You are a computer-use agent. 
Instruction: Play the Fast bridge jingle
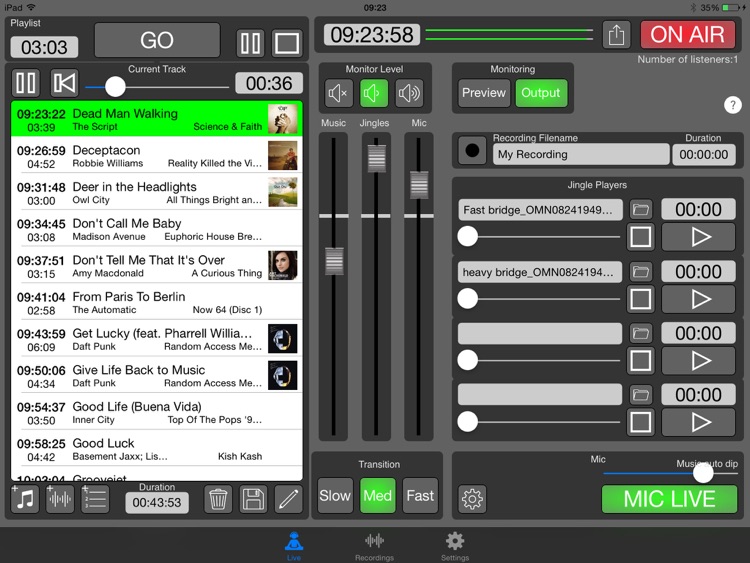tap(698, 237)
